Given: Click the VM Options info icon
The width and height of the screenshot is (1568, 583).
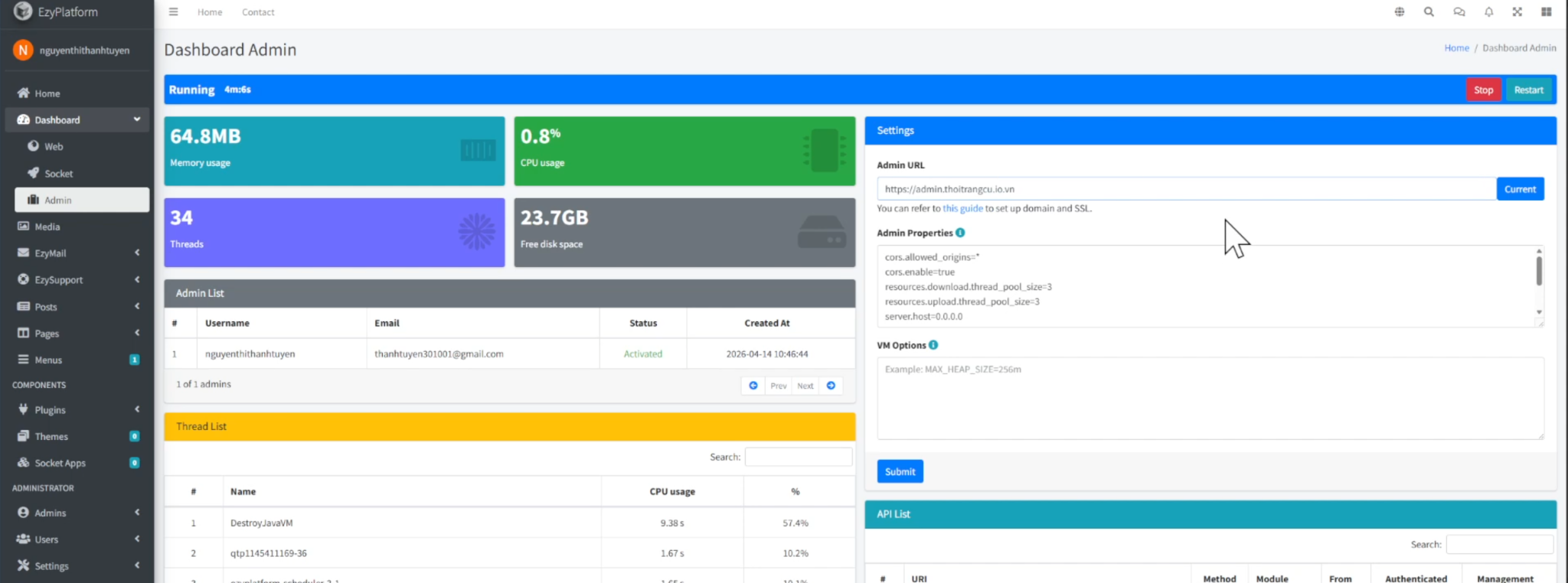Looking at the screenshot, I should point(933,345).
